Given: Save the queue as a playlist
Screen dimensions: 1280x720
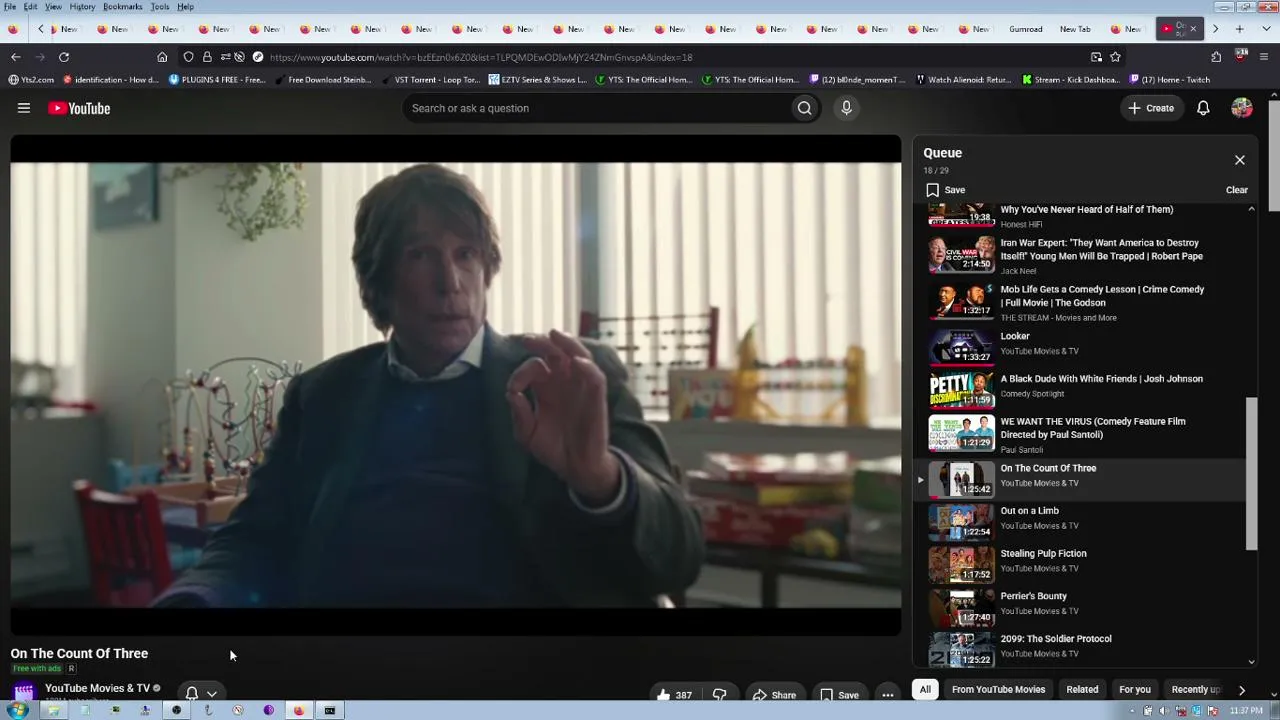Looking at the screenshot, I should (x=945, y=190).
